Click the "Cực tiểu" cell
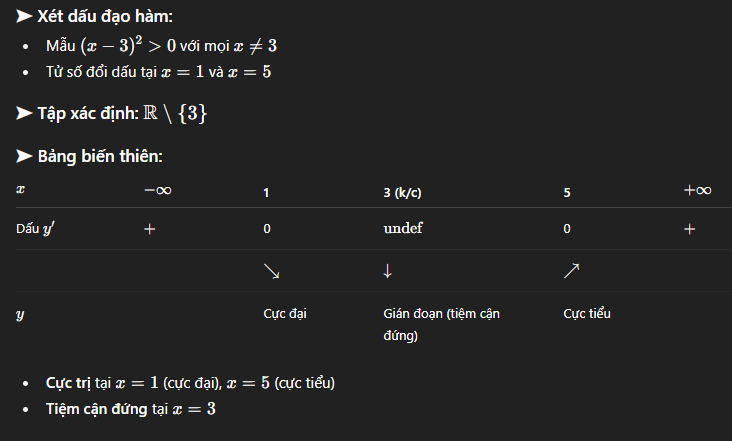Image resolution: width=732 pixels, height=441 pixels. (x=587, y=314)
